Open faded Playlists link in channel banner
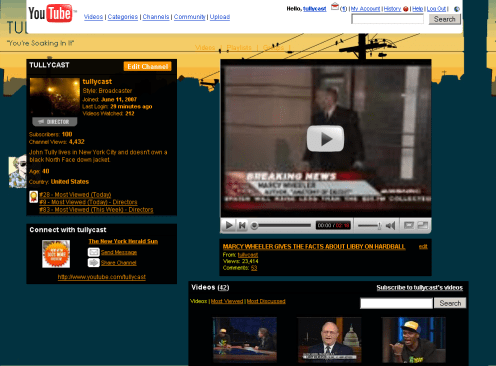 239,48
